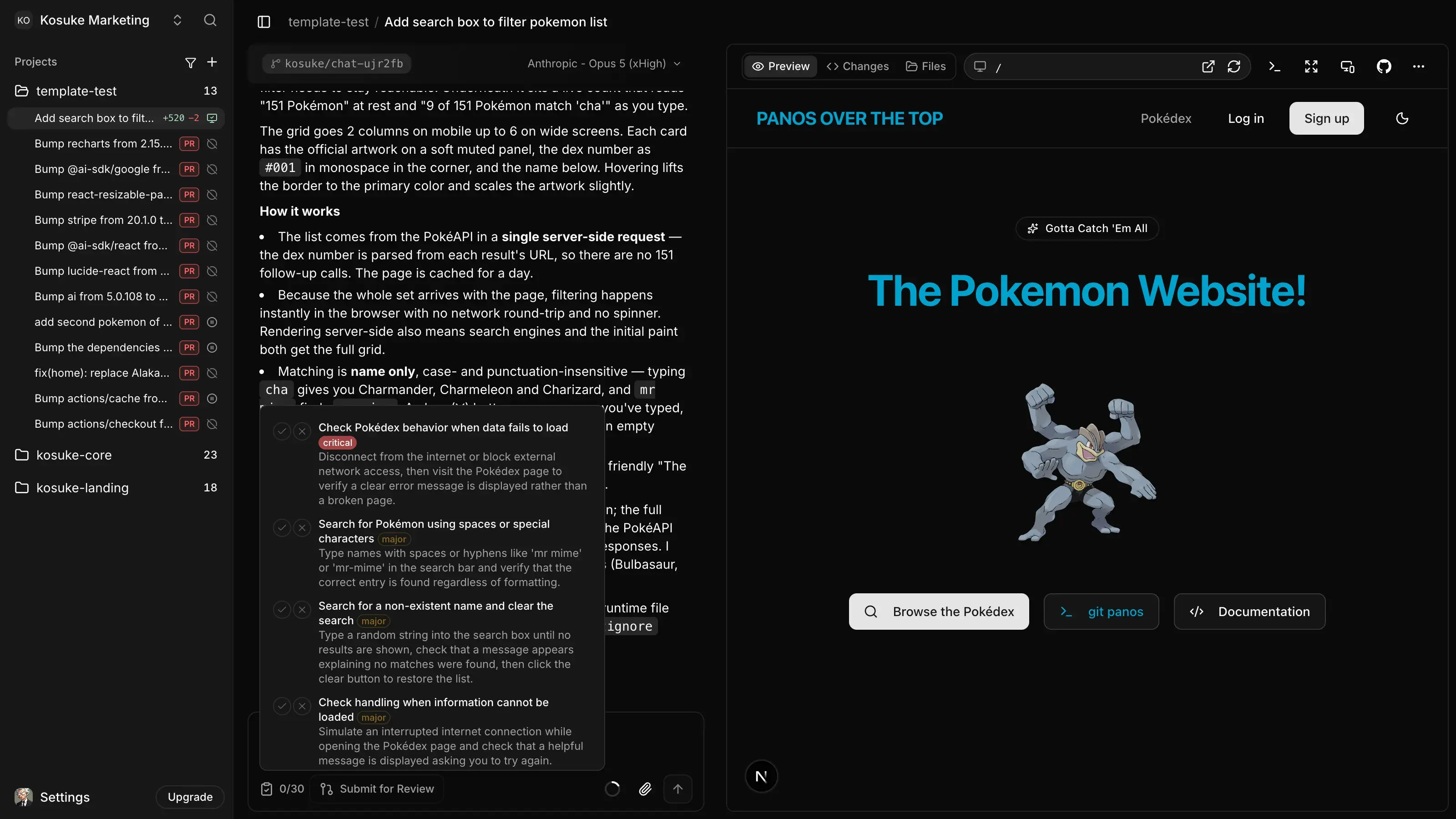Click the Next.js dev tools badge
Screen dimensions: 1456x819
(761, 777)
